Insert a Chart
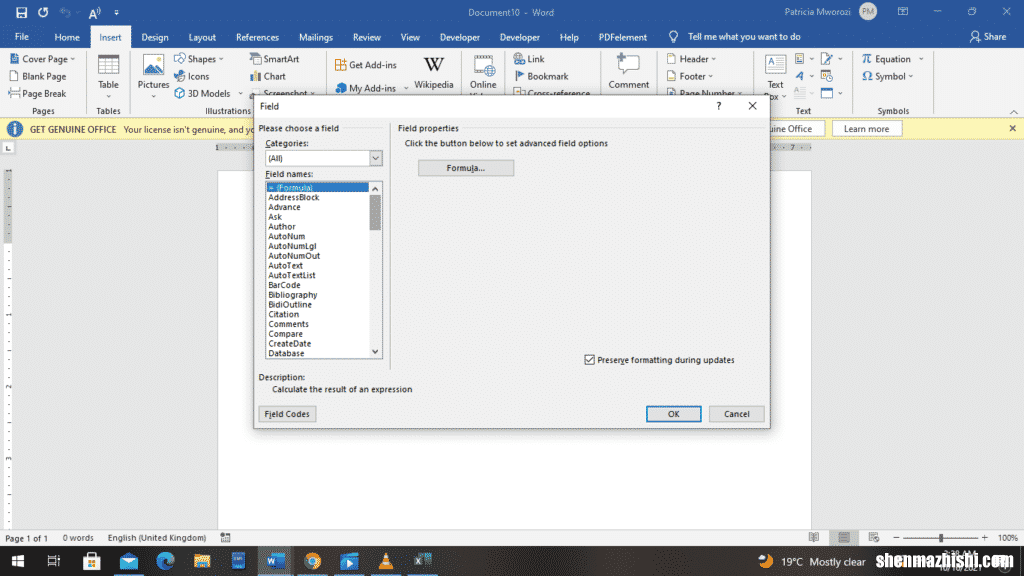1024x576 pixels. pos(268,76)
